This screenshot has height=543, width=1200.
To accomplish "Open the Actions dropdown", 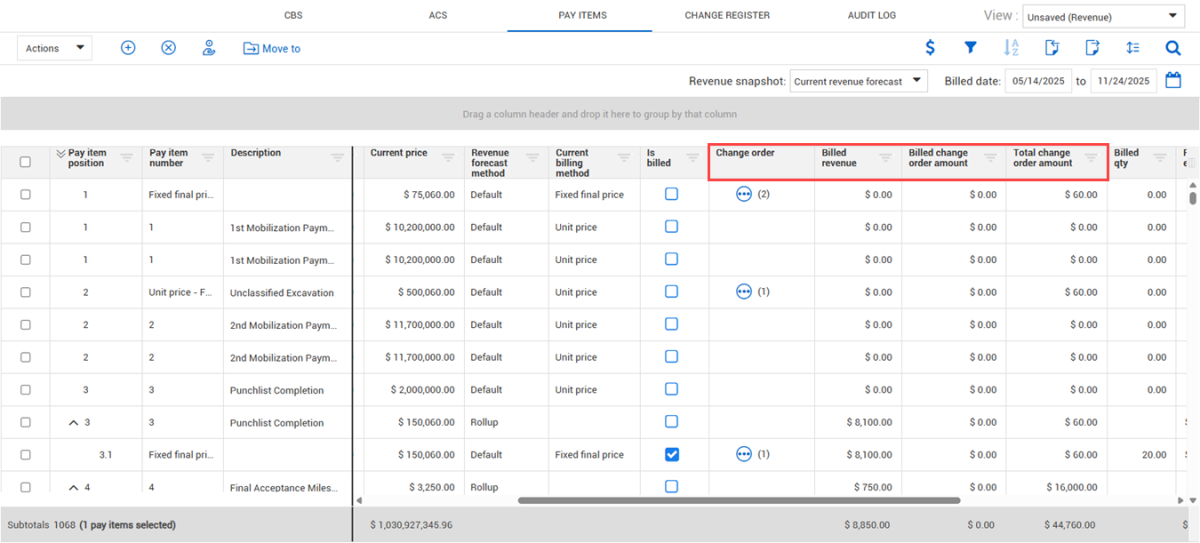I will coord(54,48).
